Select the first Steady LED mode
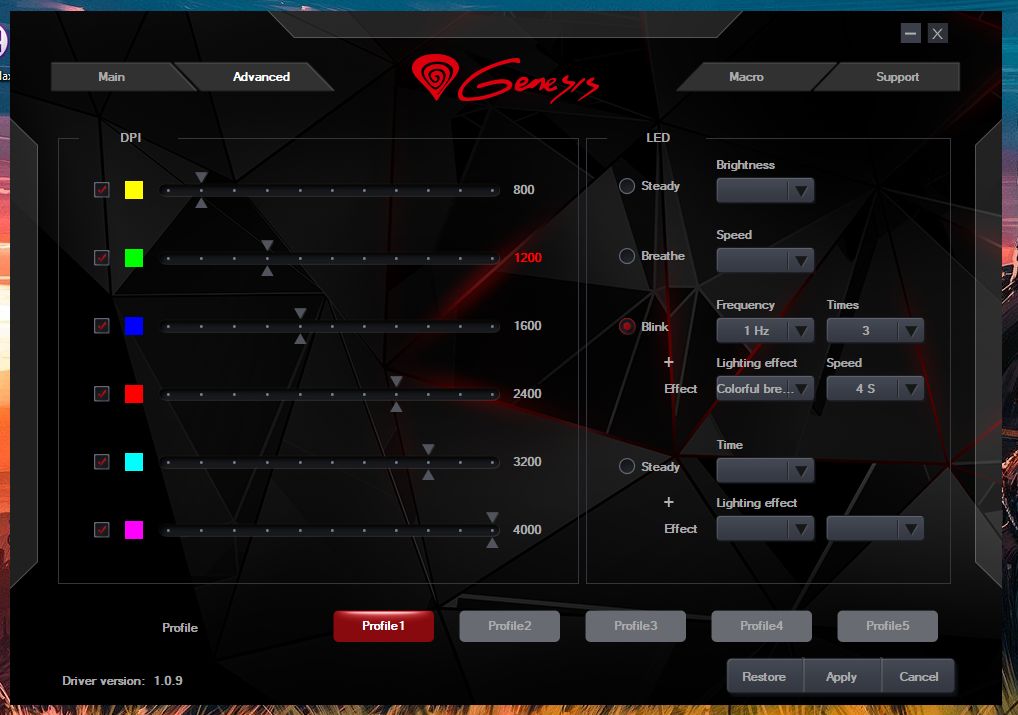1018x715 pixels. 627,186
